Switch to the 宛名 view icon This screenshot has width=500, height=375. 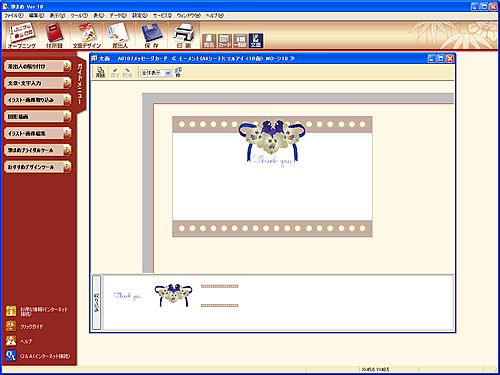[x=209, y=41]
